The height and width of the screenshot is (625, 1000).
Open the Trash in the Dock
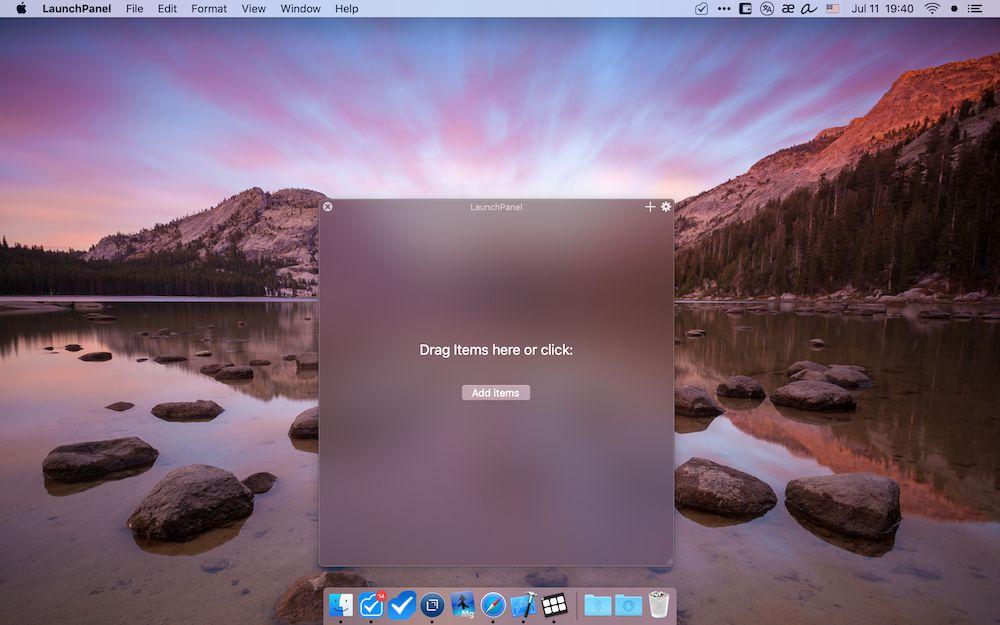[x=659, y=605]
